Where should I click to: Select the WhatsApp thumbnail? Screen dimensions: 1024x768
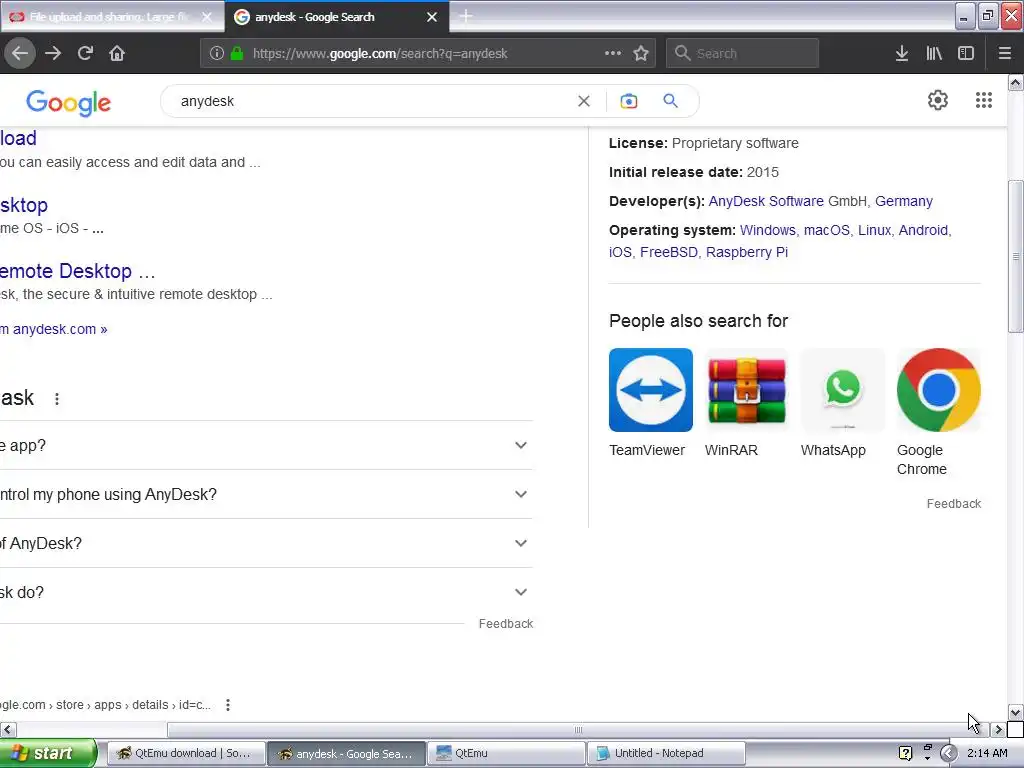tap(842, 390)
